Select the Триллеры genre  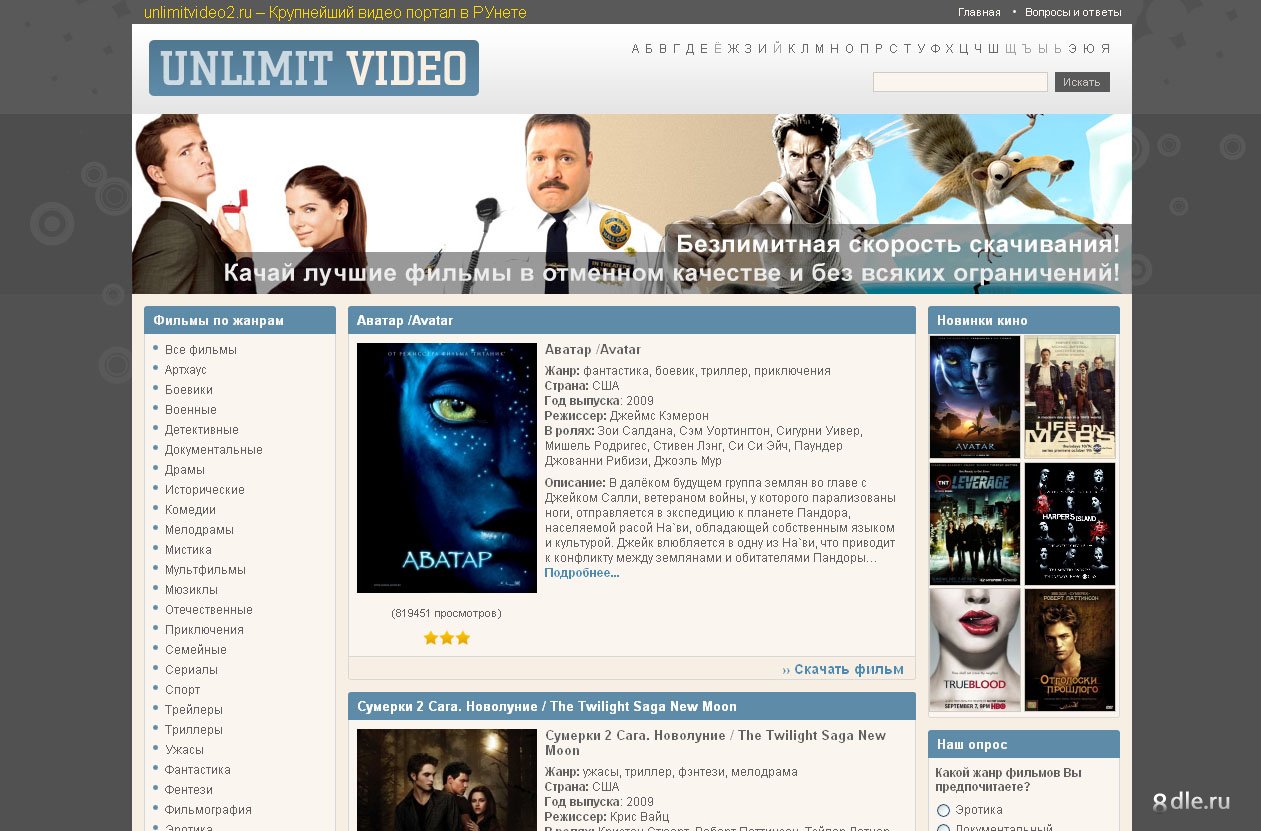click(194, 730)
